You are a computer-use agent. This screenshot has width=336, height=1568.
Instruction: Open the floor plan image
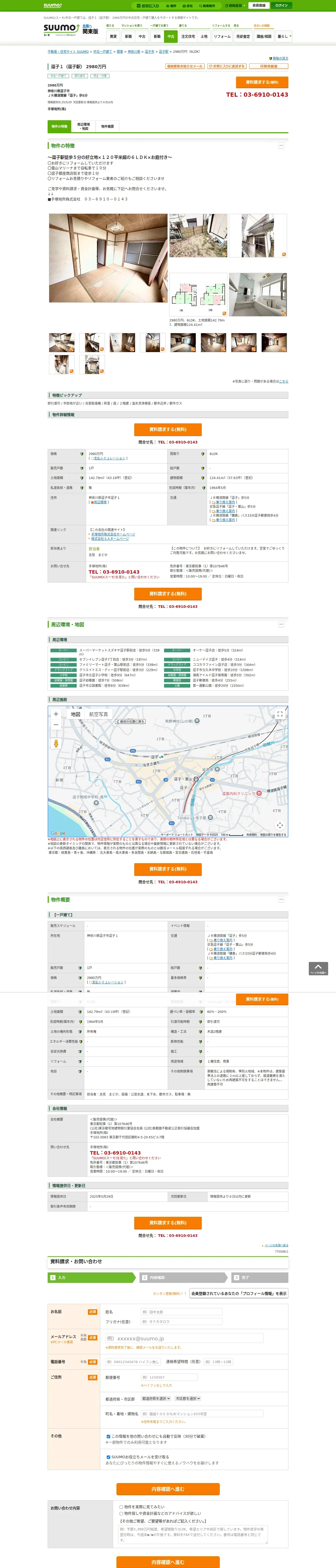(x=198, y=295)
